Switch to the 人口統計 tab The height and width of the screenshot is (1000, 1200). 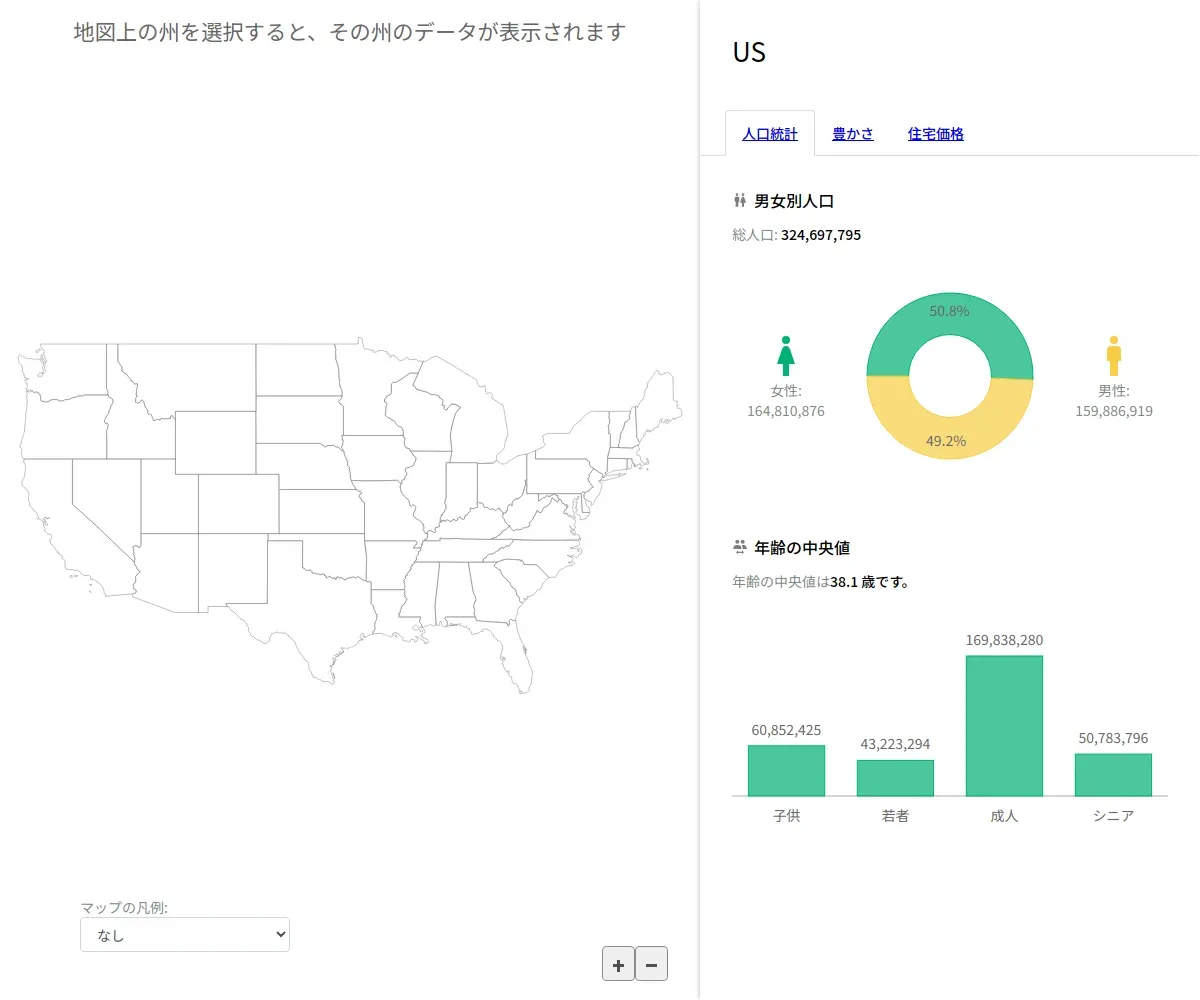click(770, 134)
